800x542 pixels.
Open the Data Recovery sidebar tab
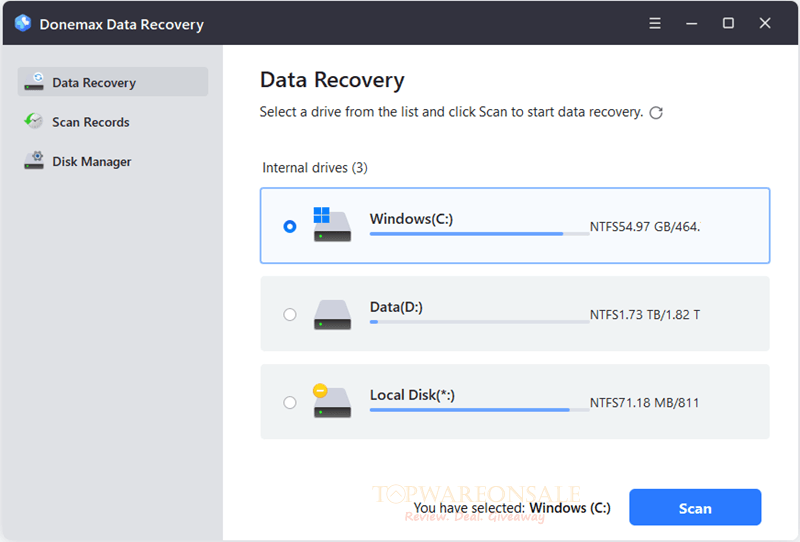click(113, 82)
